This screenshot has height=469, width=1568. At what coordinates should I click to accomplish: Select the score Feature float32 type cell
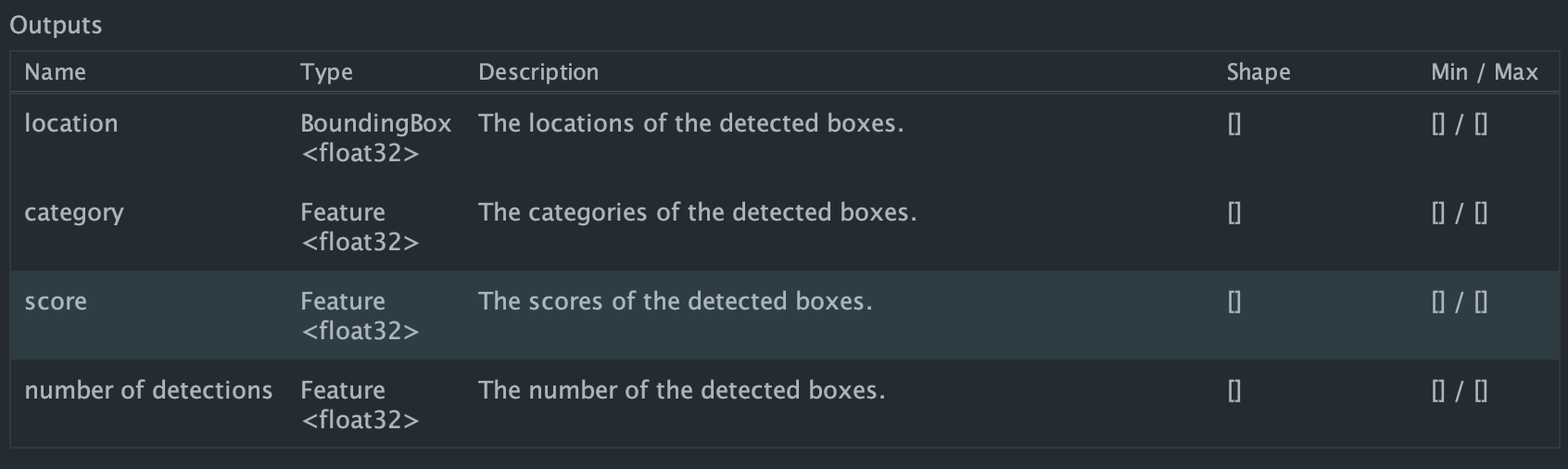coord(360,316)
